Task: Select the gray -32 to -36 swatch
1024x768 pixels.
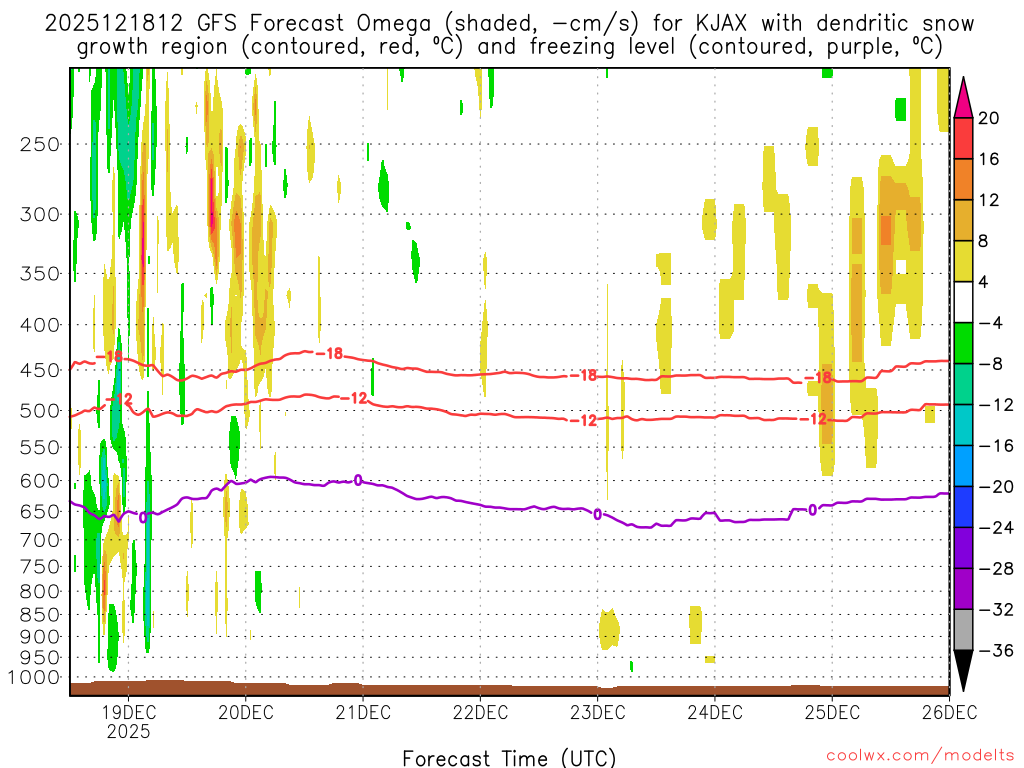Action: coord(963,630)
